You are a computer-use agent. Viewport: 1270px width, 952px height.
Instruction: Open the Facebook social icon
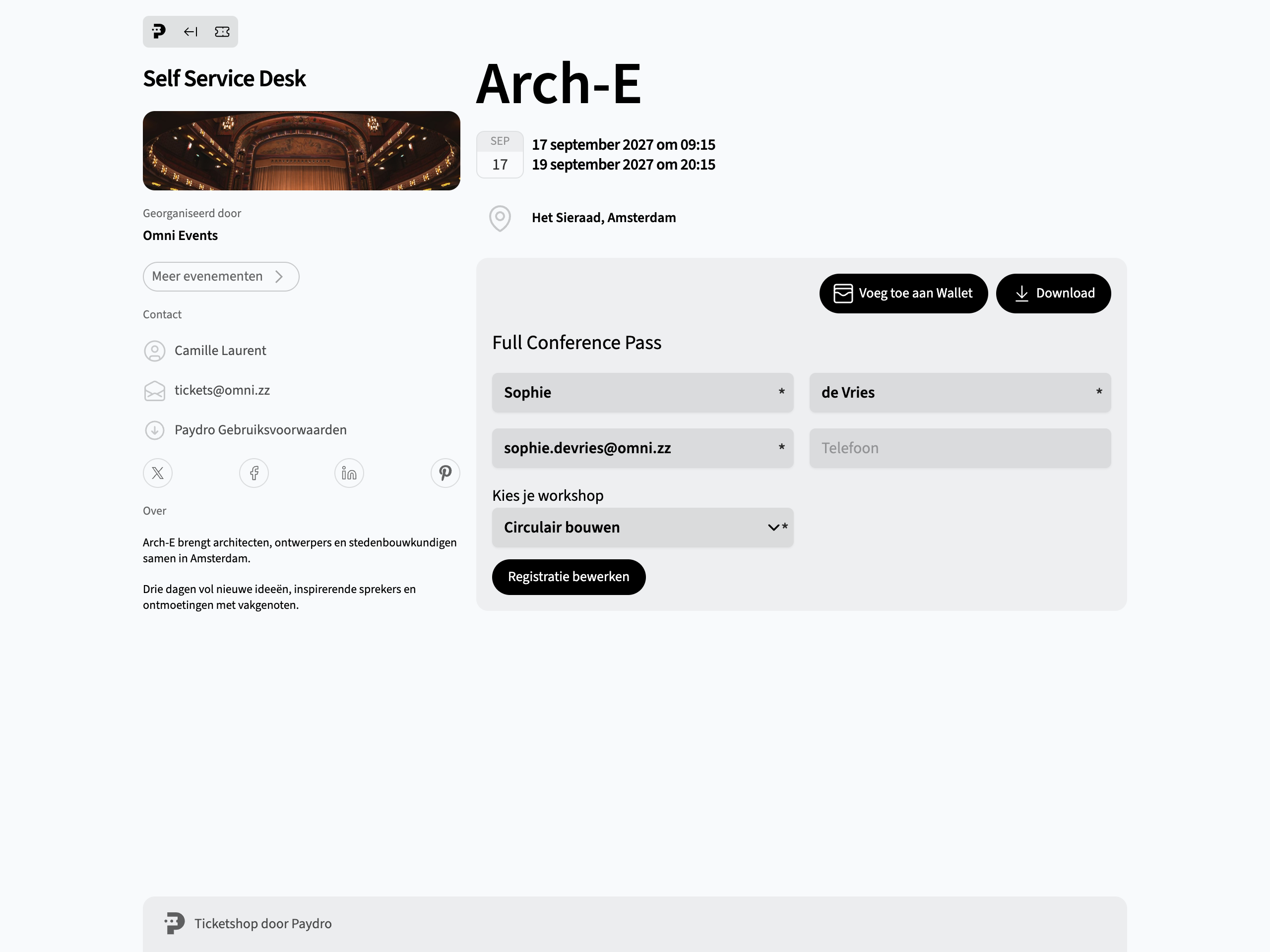point(254,473)
